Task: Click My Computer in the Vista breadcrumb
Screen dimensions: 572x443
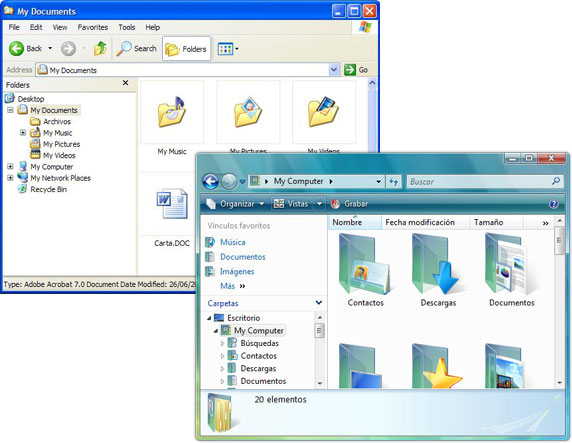Action: 298,181
